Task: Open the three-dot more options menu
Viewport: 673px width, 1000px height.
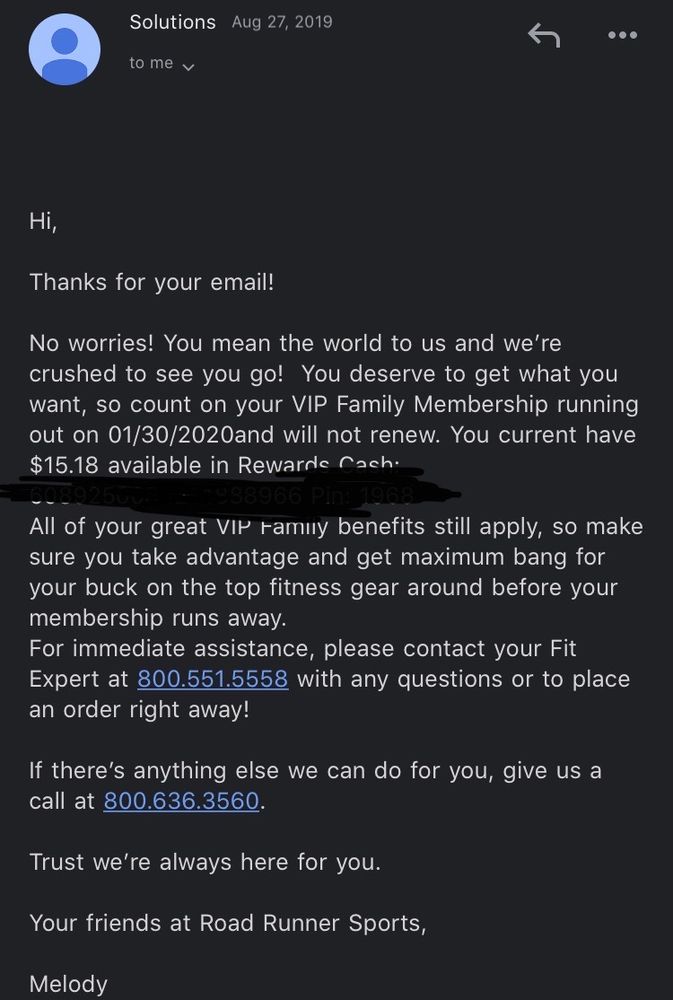Action: pos(622,36)
